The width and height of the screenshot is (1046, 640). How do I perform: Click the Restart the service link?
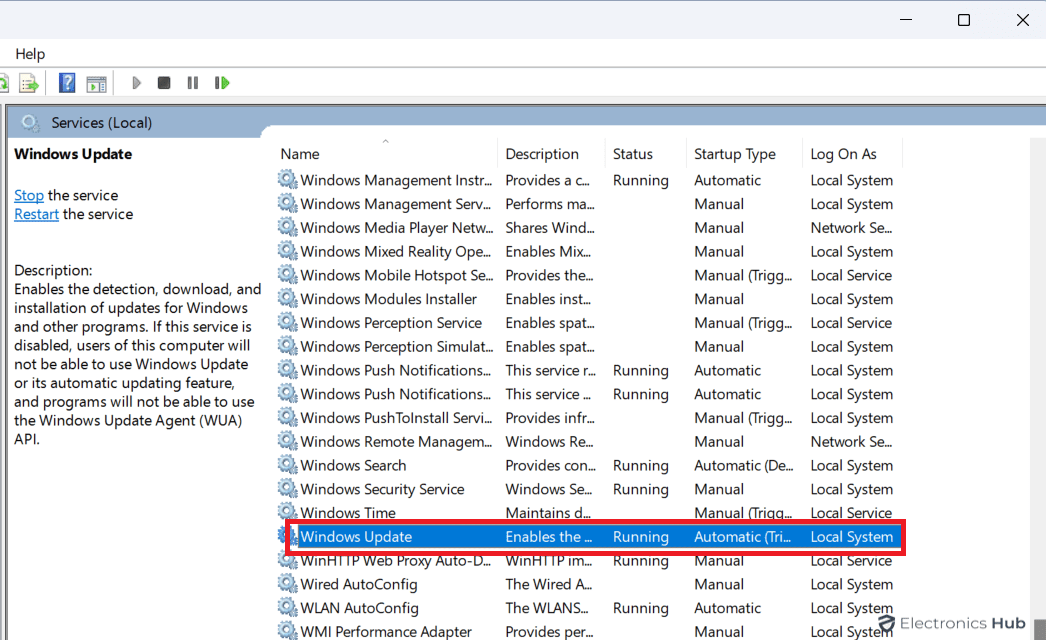(36, 214)
